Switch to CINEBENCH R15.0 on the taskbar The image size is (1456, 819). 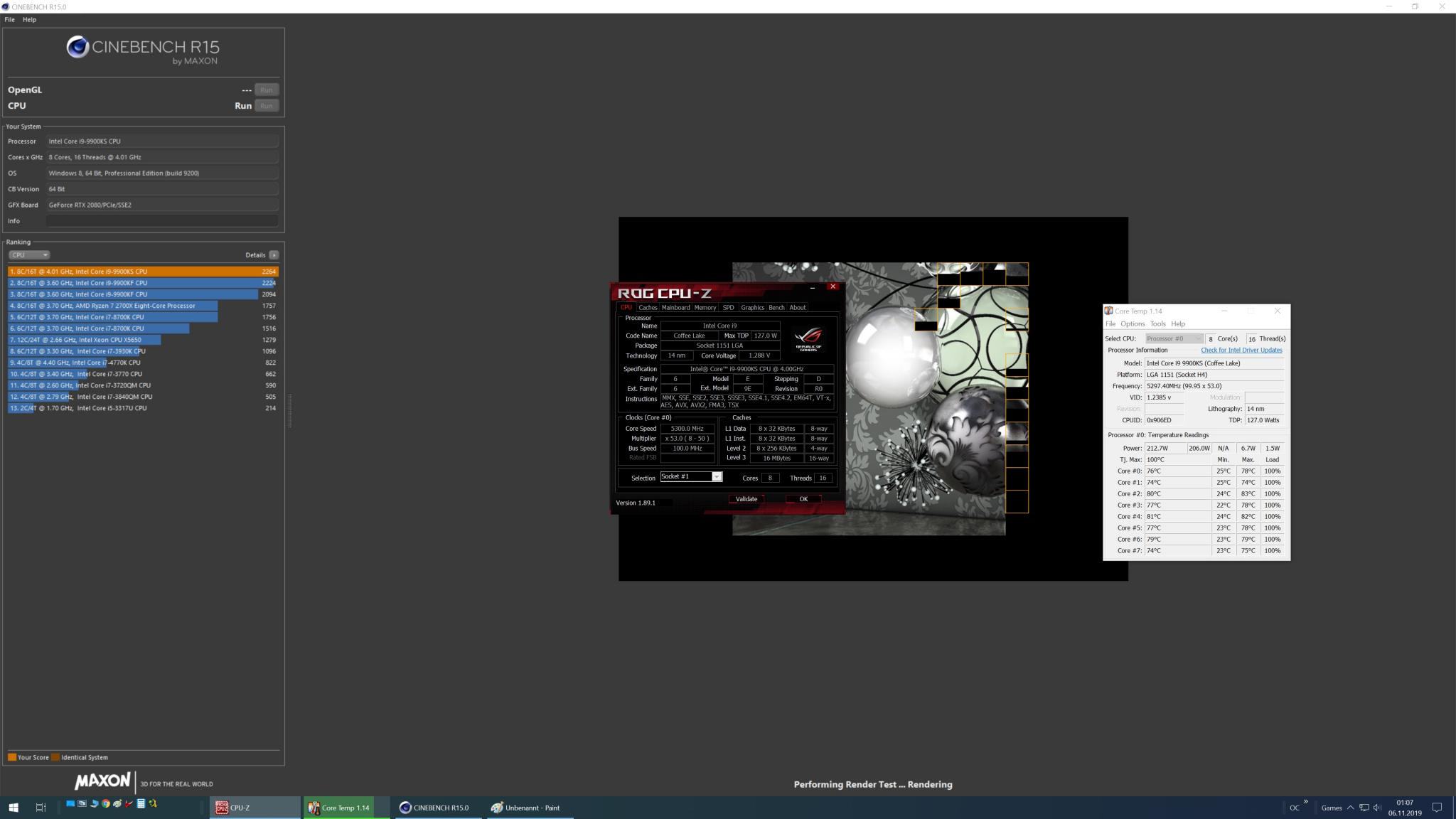(439, 808)
